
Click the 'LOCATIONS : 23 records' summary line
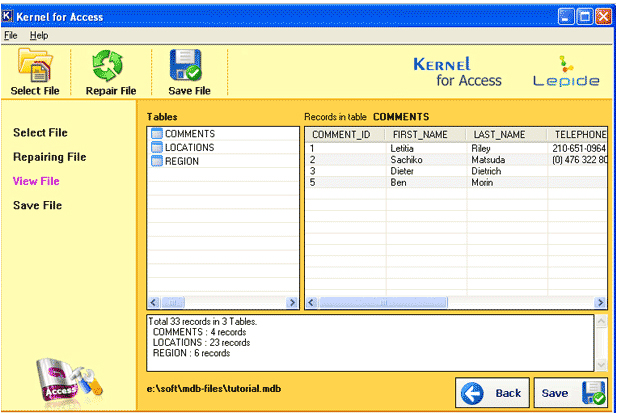tap(202, 343)
